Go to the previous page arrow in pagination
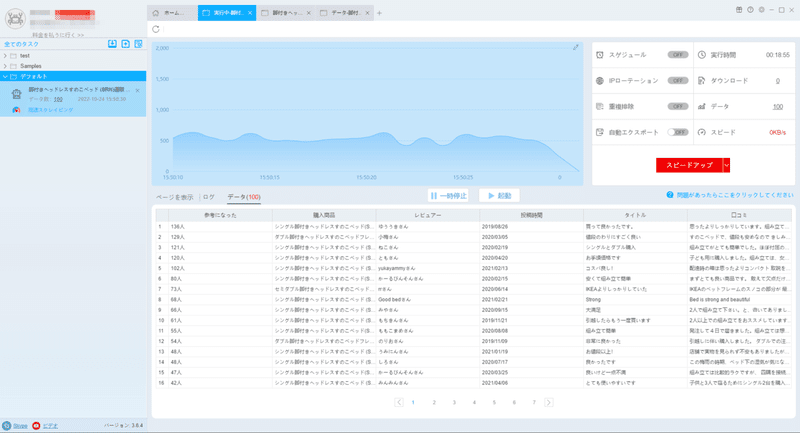 [399, 402]
